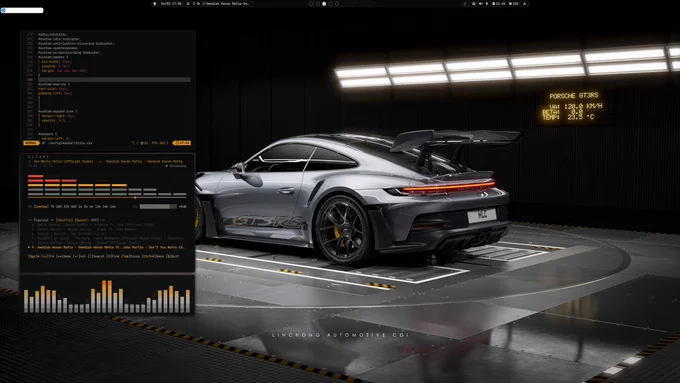This screenshot has width=680, height=383.
Task: Switch to the first workspace dot
Action: pyautogui.click(x=311, y=3)
